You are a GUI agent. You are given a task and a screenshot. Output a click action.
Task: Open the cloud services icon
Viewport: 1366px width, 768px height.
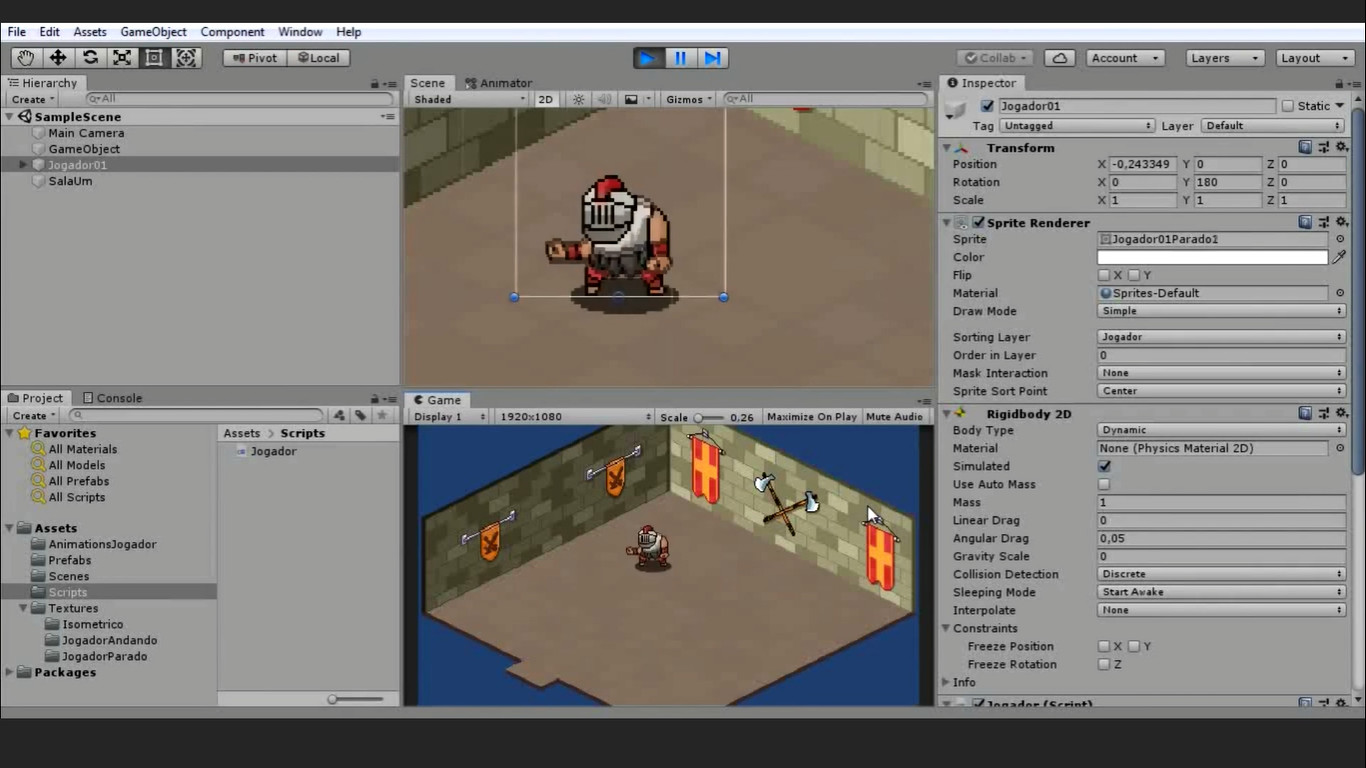click(x=1059, y=58)
